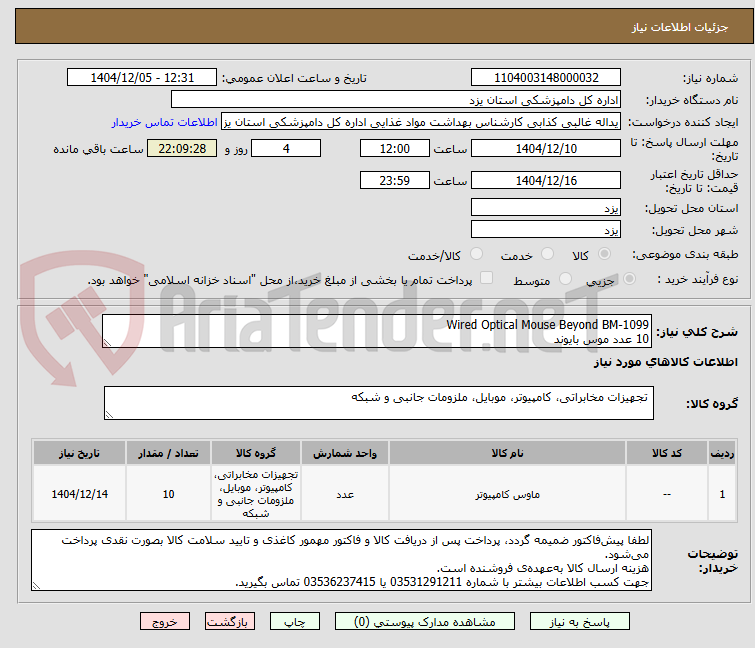Click the remaining days field showing 4
Image resolution: width=755 pixels, height=648 pixels.
pyautogui.click(x=286, y=148)
